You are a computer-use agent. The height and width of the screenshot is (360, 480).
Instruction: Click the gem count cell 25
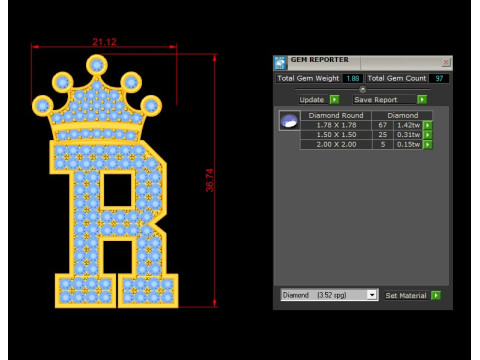[x=383, y=135]
